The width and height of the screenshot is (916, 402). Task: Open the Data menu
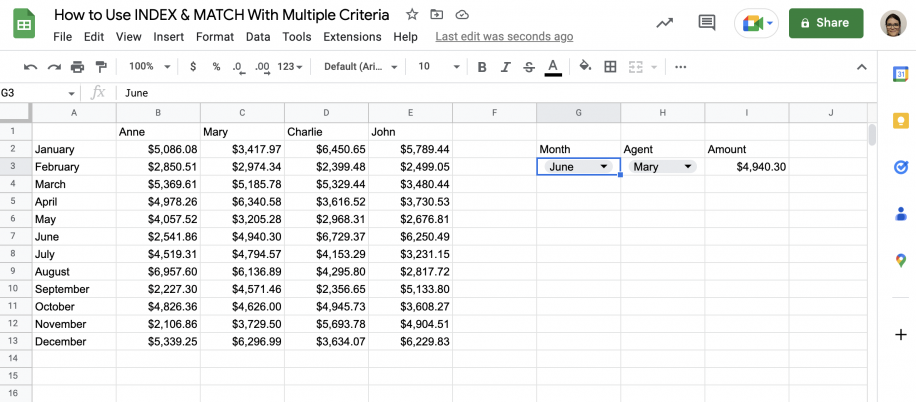point(258,37)
